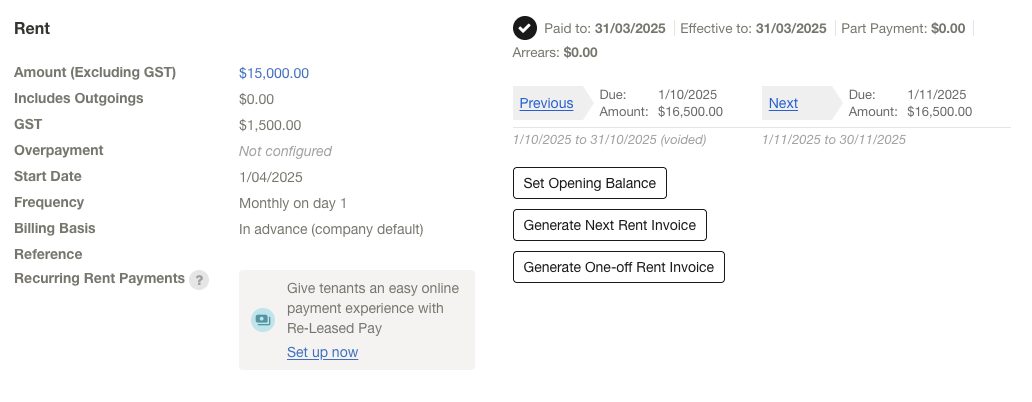Screen dimensions: 1032x402
Task: Click the voided period 1/10/2025 to 31/10/2025
Action: pyautogui.click(x=609, y=140)
